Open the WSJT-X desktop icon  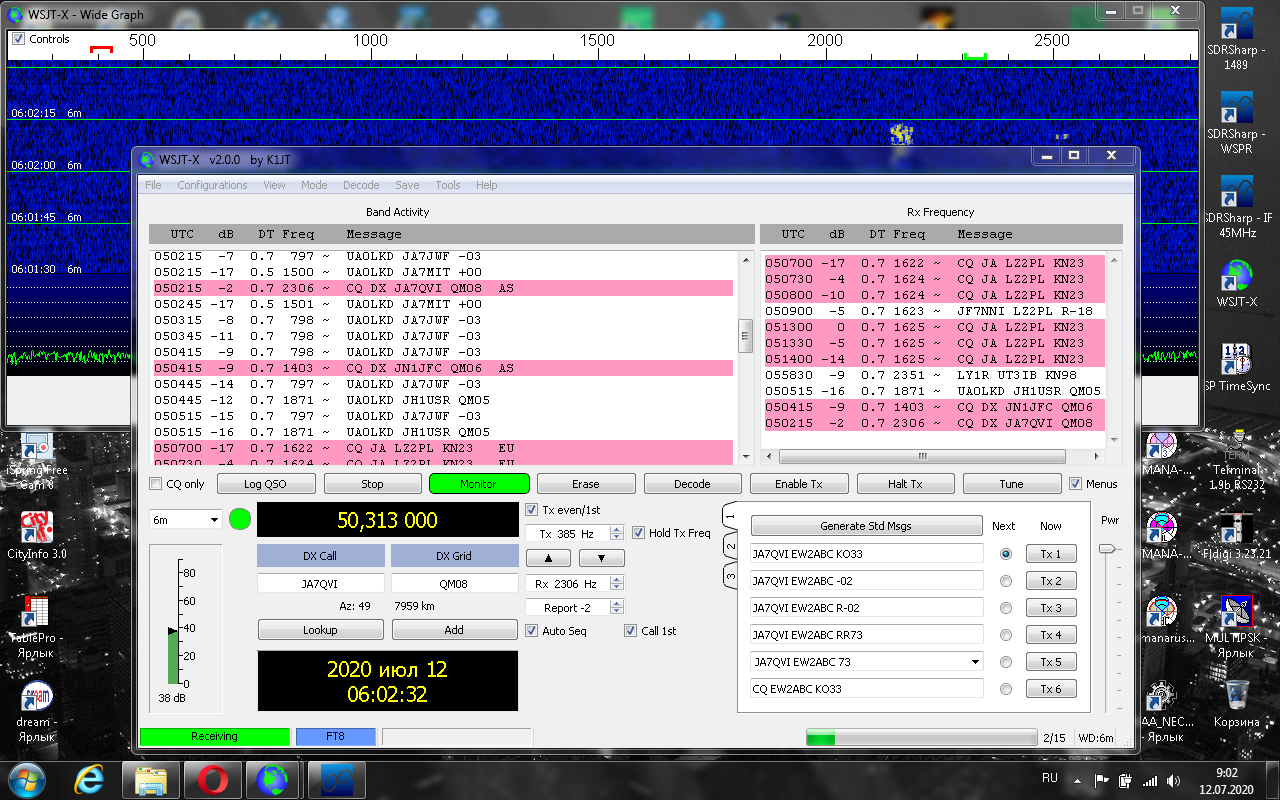tap(1237, 276)
